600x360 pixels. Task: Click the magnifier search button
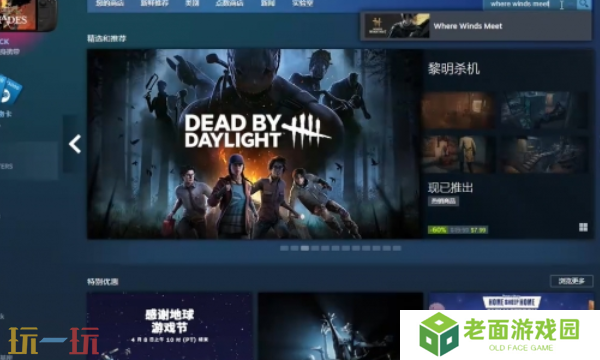pos(583,4)
